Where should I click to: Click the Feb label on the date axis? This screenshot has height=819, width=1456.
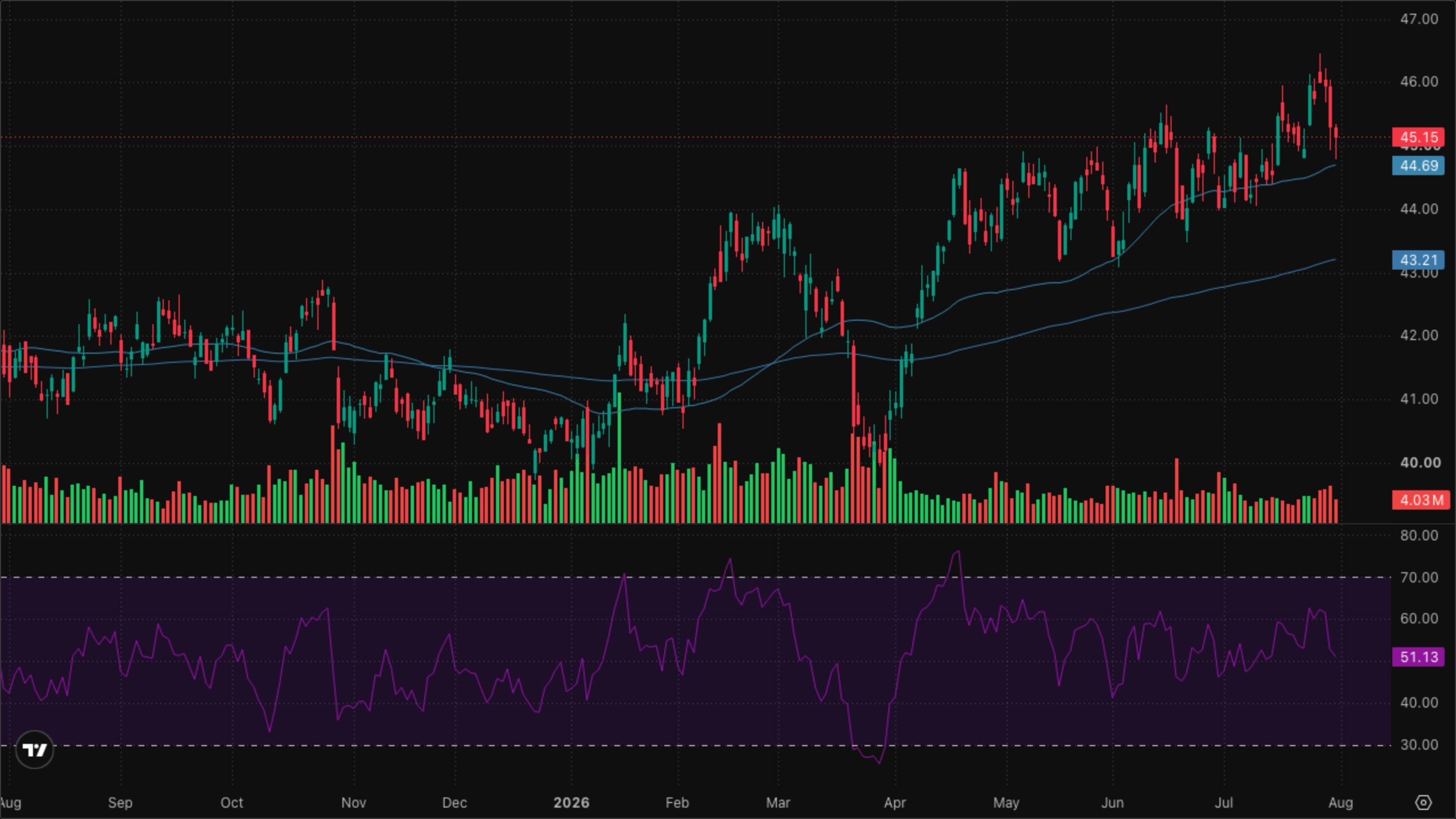(677, 803)
